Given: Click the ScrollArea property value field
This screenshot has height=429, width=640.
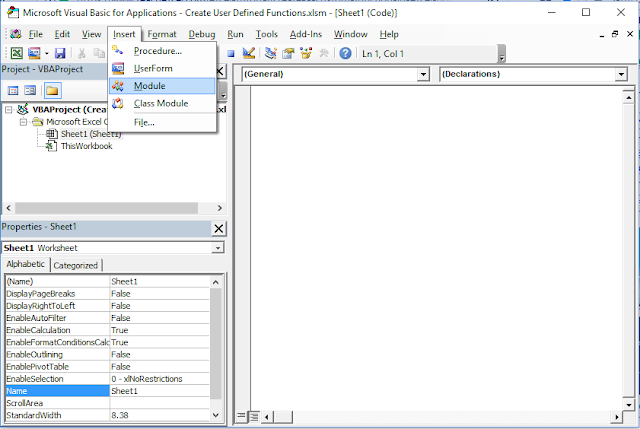Looking at the screenshot, I should [x=160, y=403].
